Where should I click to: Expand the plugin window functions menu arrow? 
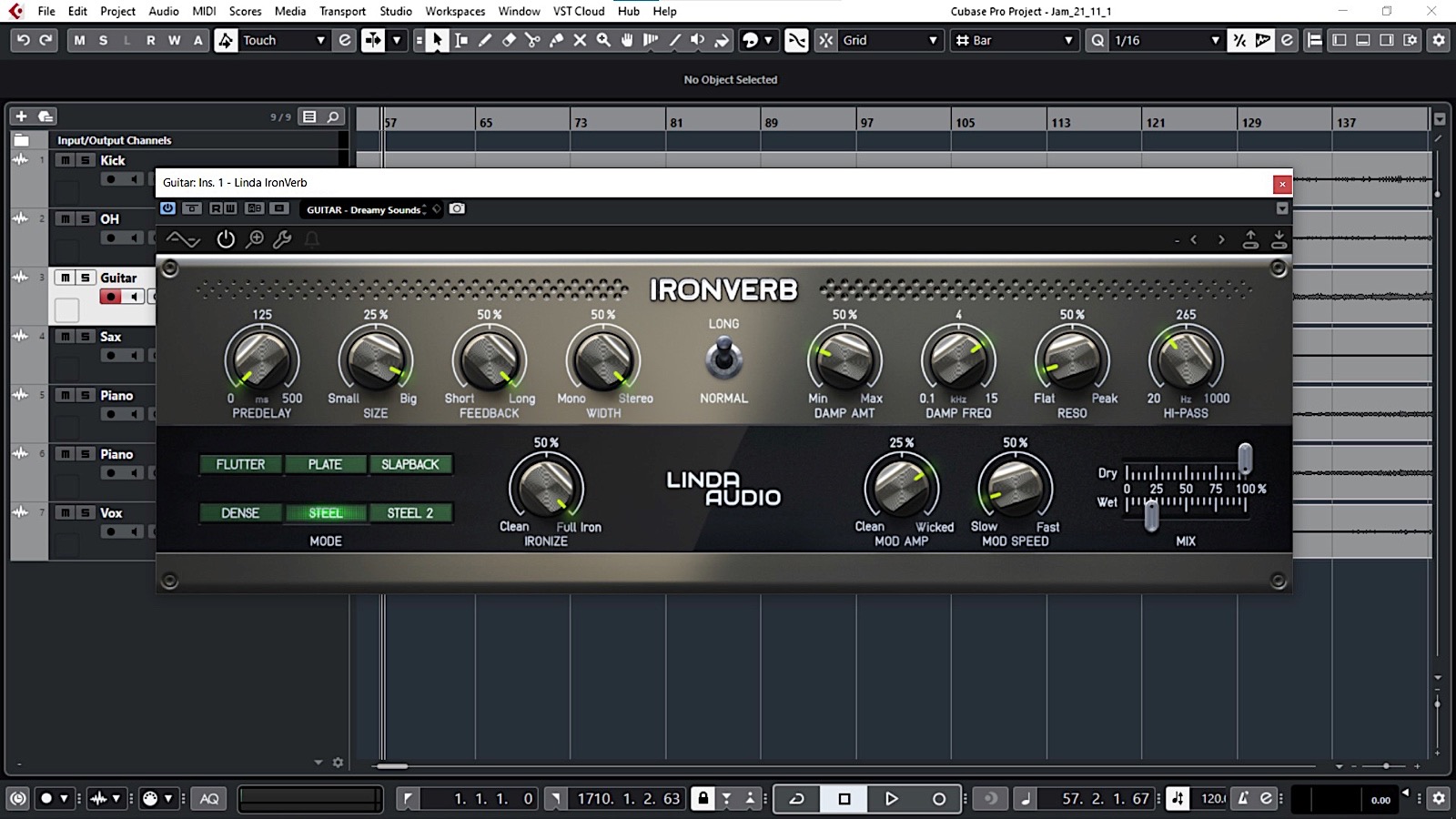1282,208
